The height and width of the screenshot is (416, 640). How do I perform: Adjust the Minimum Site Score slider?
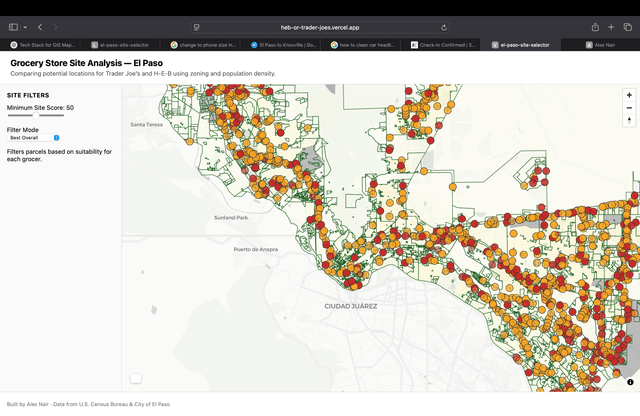click(x=36, y=116)
